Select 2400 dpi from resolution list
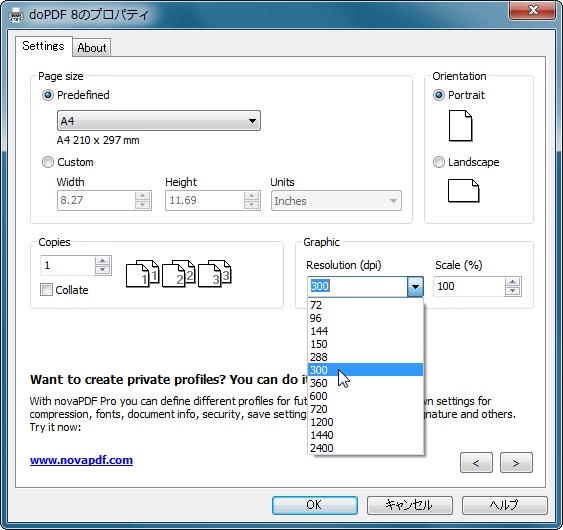 click(366, 448)
